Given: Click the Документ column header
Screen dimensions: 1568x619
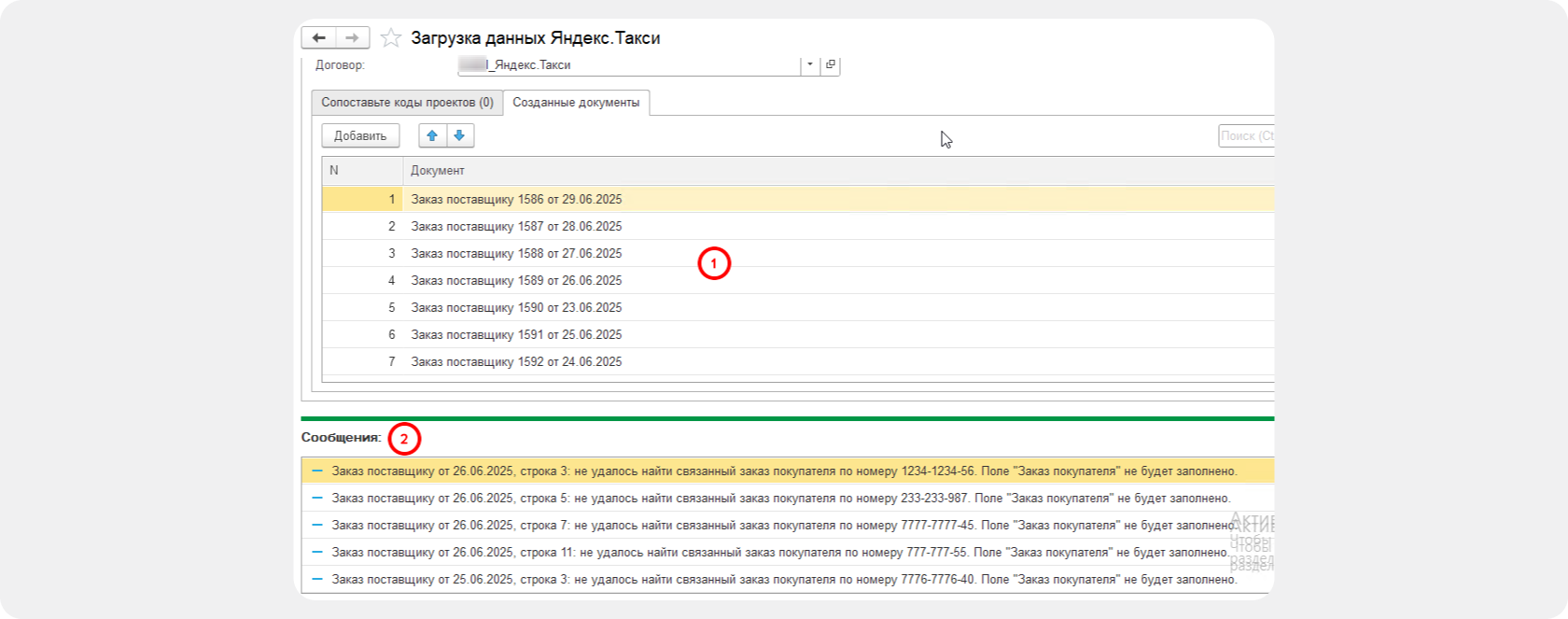Looking at the screenshot, I should tap(838, 170).
